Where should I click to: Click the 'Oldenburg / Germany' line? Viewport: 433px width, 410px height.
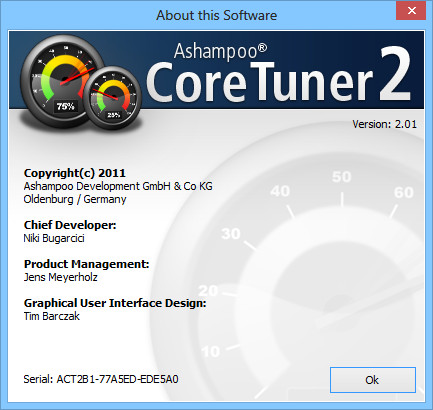coord(75,199)
